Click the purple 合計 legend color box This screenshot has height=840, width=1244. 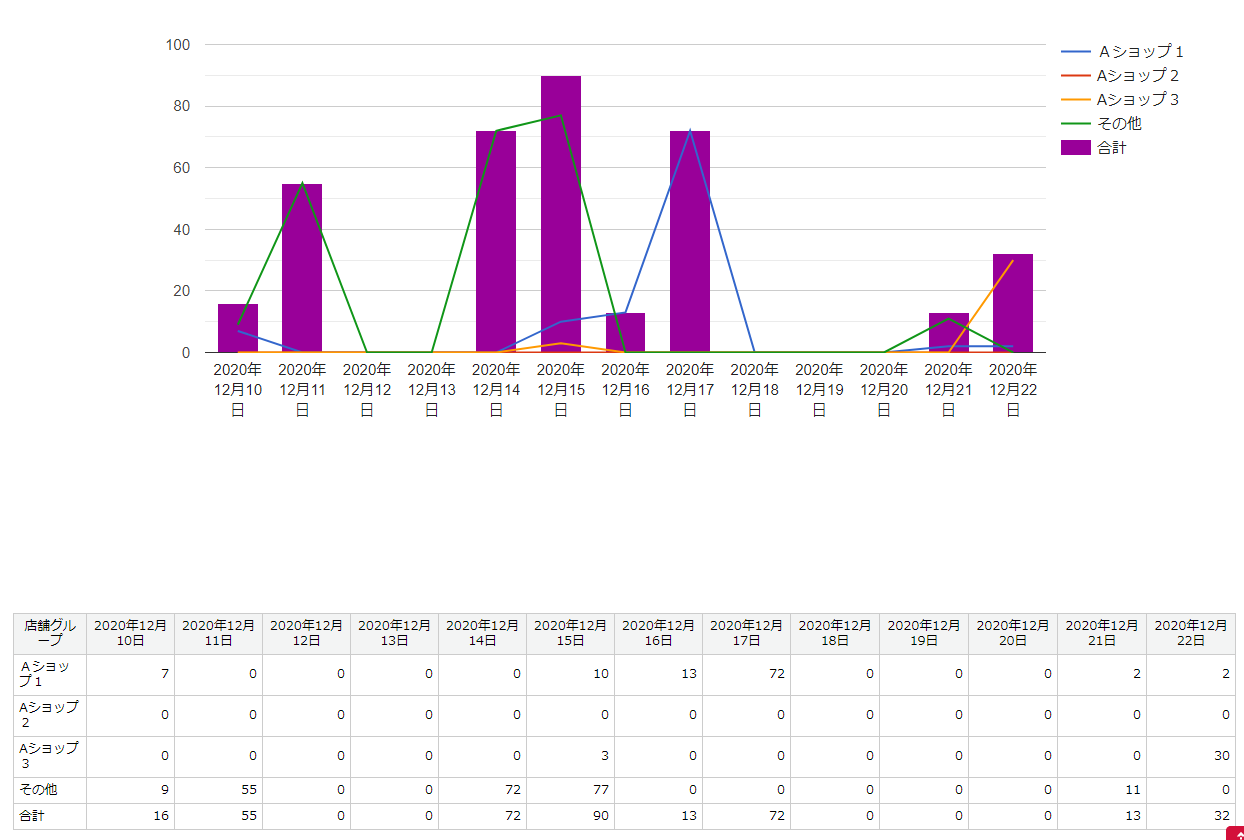[x=1076, y=148]
